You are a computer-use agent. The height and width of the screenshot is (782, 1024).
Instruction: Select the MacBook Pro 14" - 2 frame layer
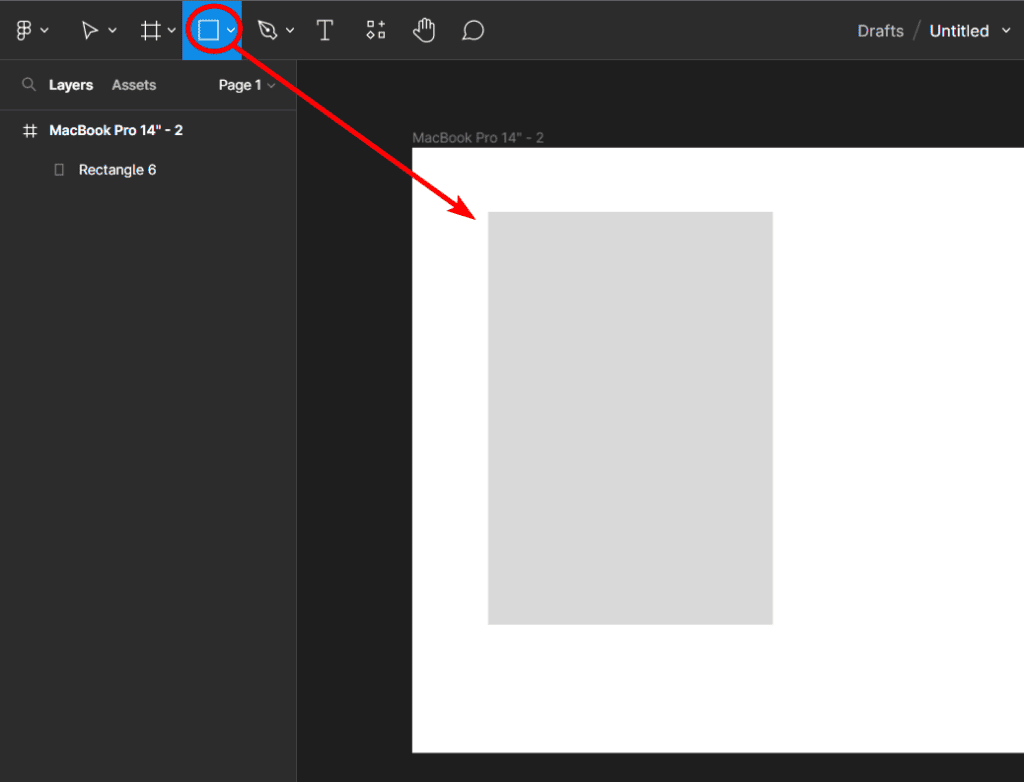tap(116, 131)
